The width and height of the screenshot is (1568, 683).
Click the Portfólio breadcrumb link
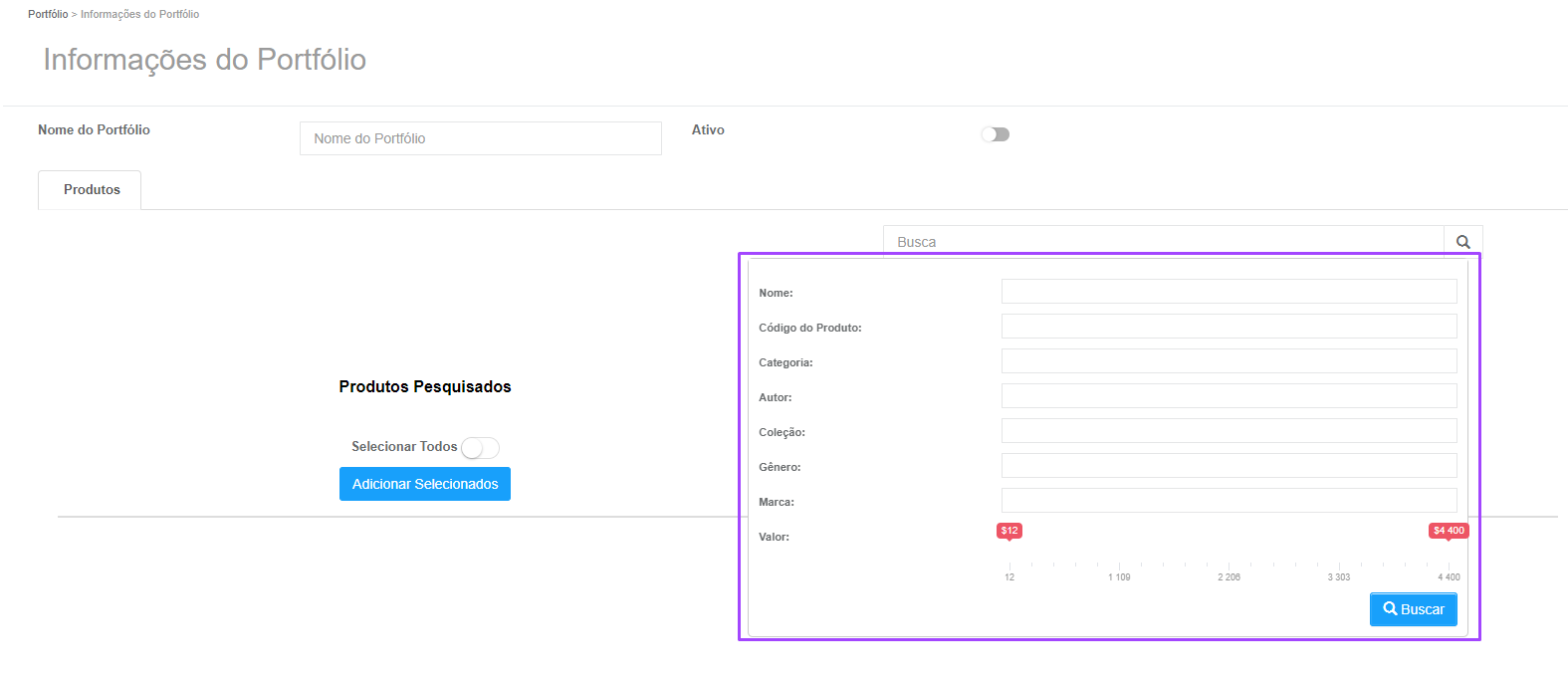48,14
